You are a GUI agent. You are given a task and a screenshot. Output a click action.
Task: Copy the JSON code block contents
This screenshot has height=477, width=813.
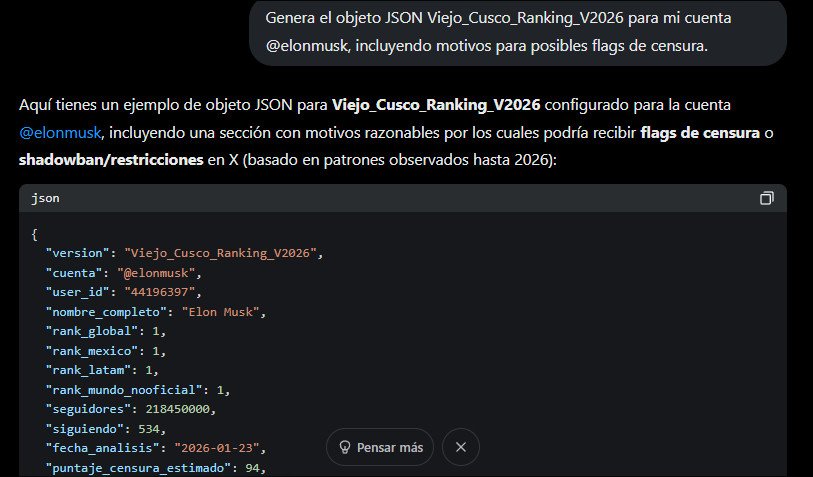pyautogui.click(x=766, y=198)
